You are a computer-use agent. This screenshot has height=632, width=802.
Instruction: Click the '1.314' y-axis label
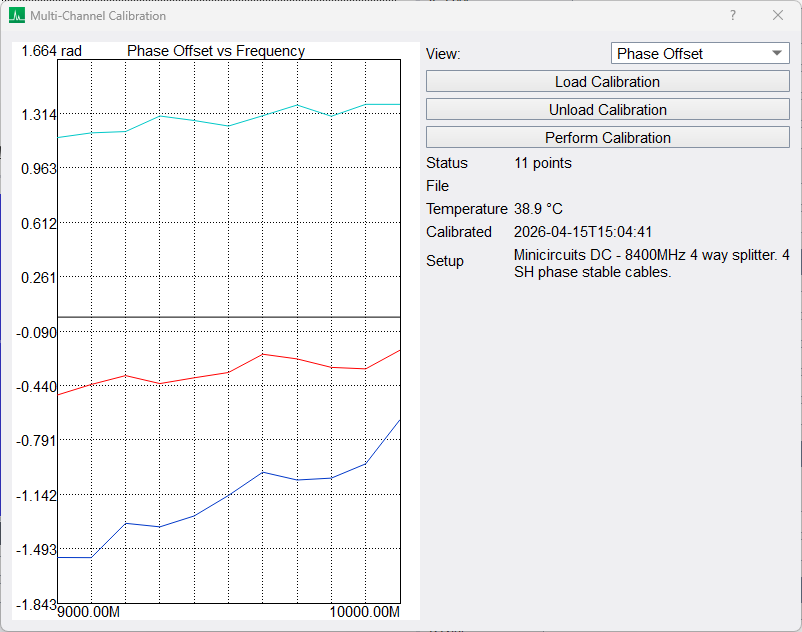[38, 115]
